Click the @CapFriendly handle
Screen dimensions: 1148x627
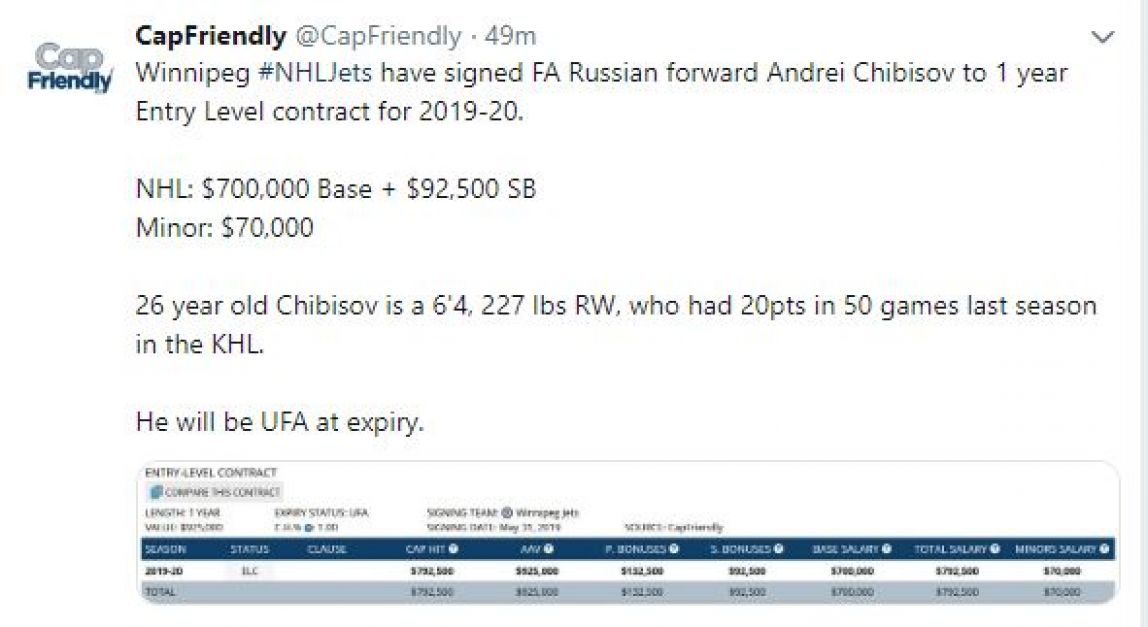click(378, 35)
